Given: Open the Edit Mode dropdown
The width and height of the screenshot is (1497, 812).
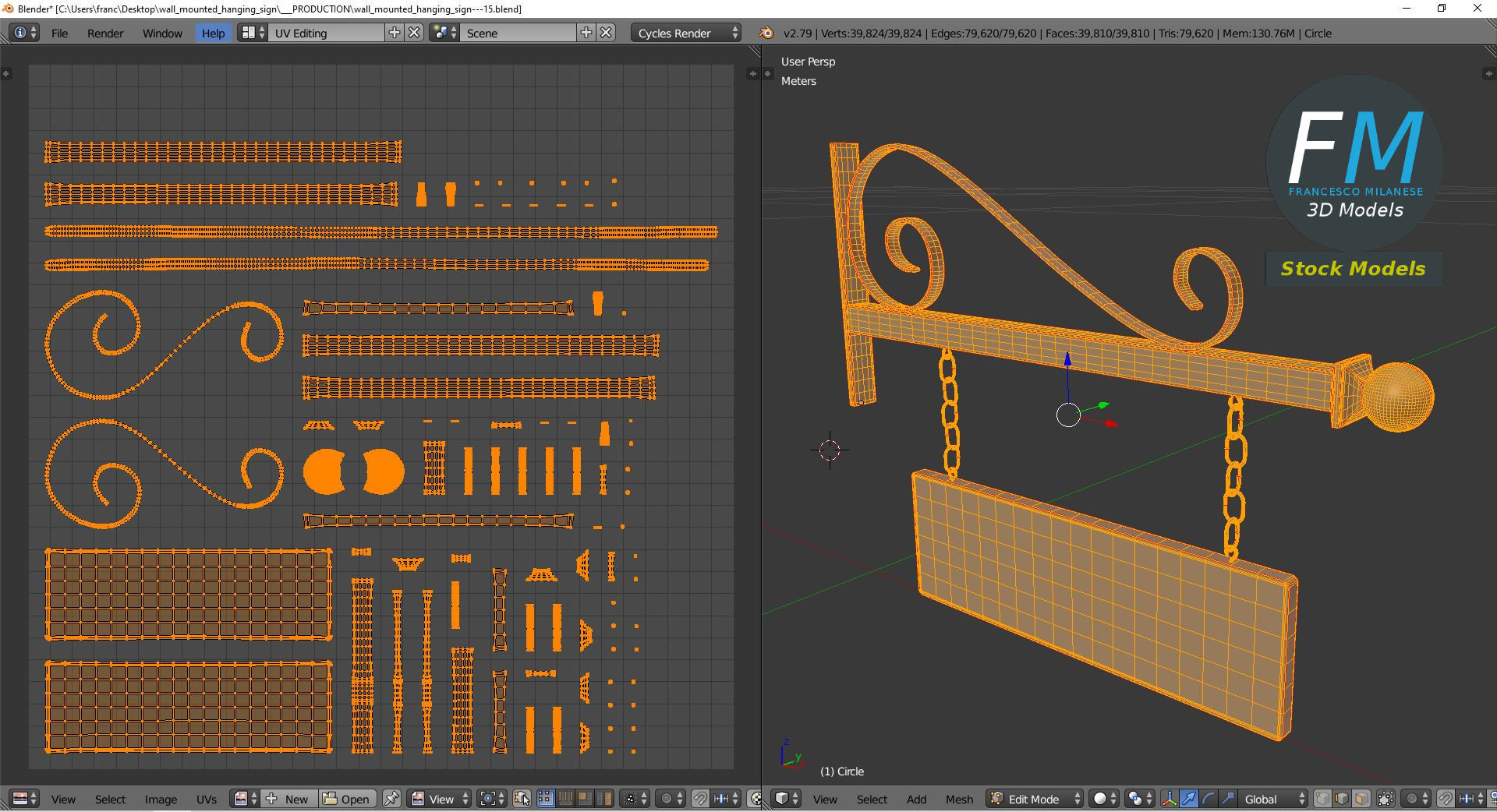Looking at the screenshot, I should (x=1035, y=799).
